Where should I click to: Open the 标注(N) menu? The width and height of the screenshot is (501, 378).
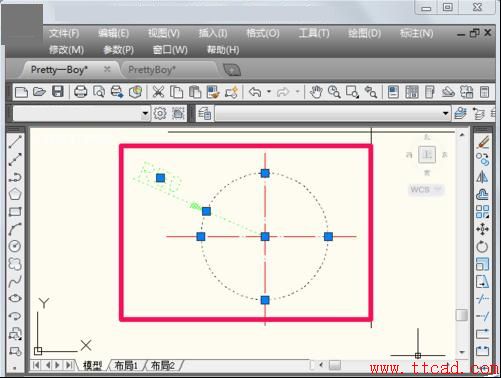(416, 33)
